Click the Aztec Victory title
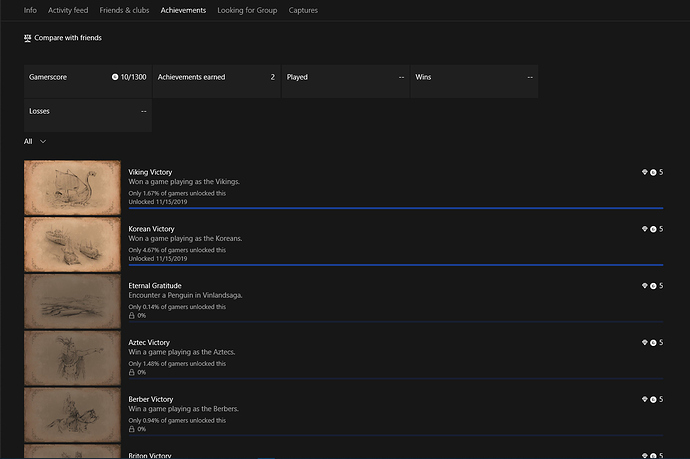The width and height of the screenshot is (690, 459). pos(149,342)
